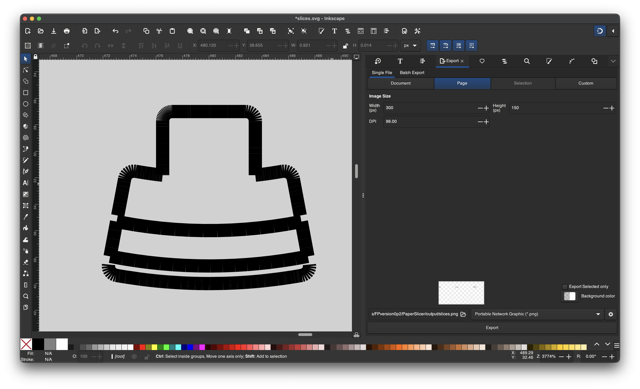Image resolution: width=640 pixels, height=389 pixels.
Task: Click the Print icon
Action: 67,31
